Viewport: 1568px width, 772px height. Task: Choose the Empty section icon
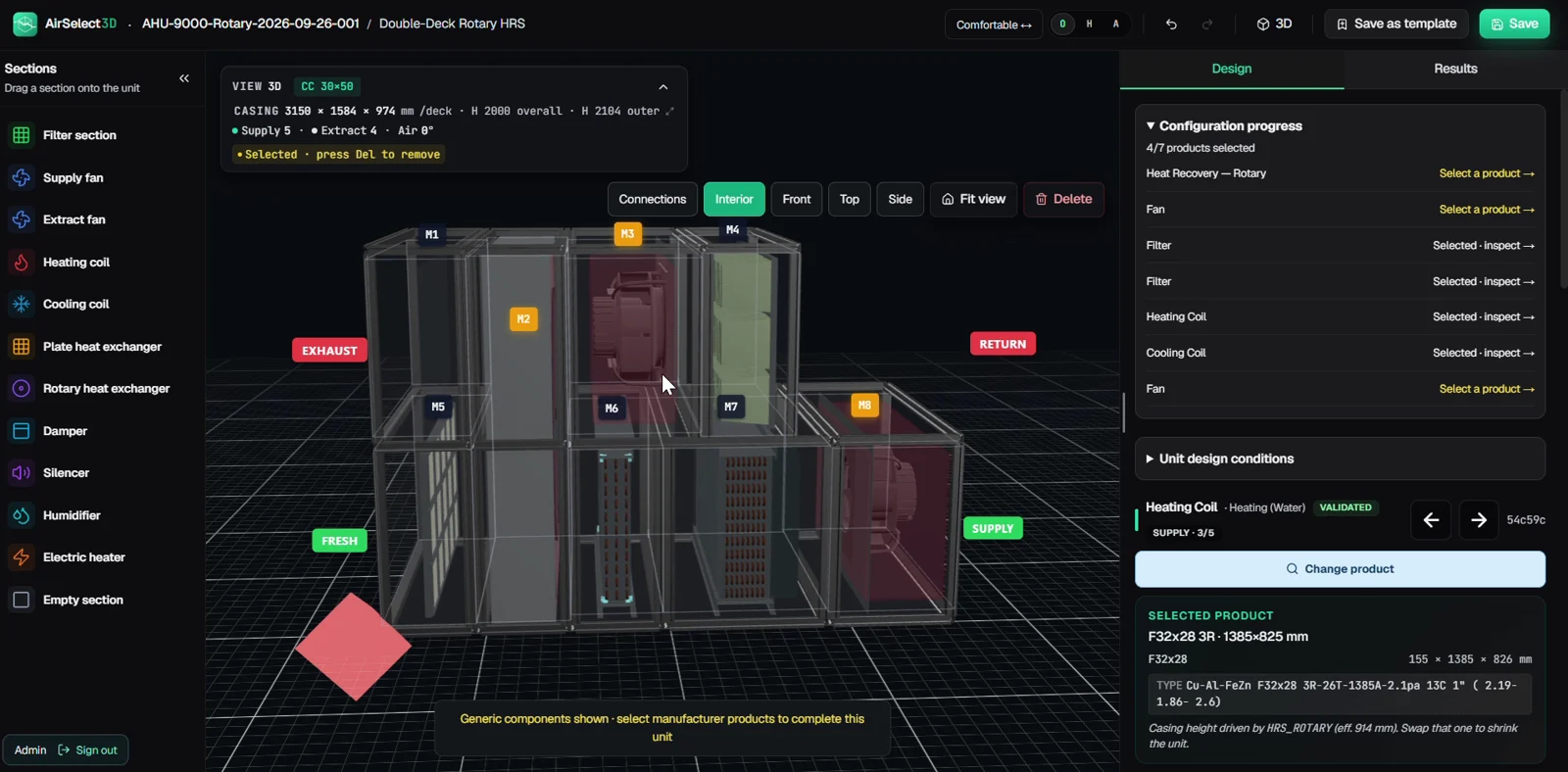(22, 600)
